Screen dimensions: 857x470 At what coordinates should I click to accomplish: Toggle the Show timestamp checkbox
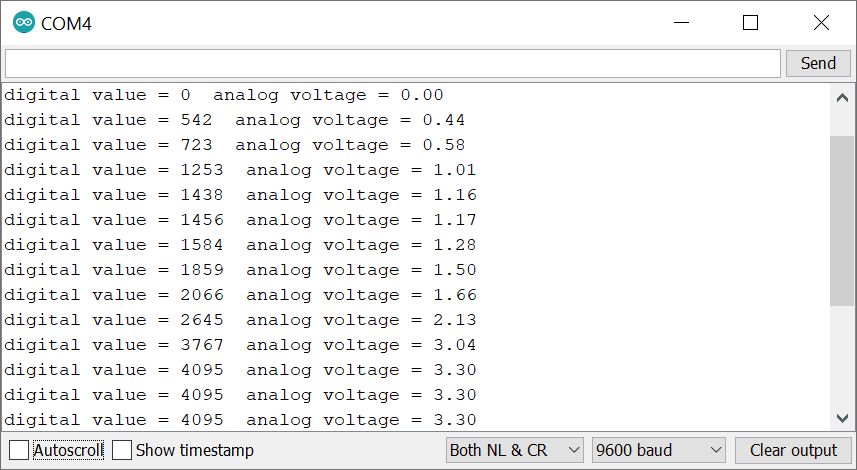coord(122,450)
